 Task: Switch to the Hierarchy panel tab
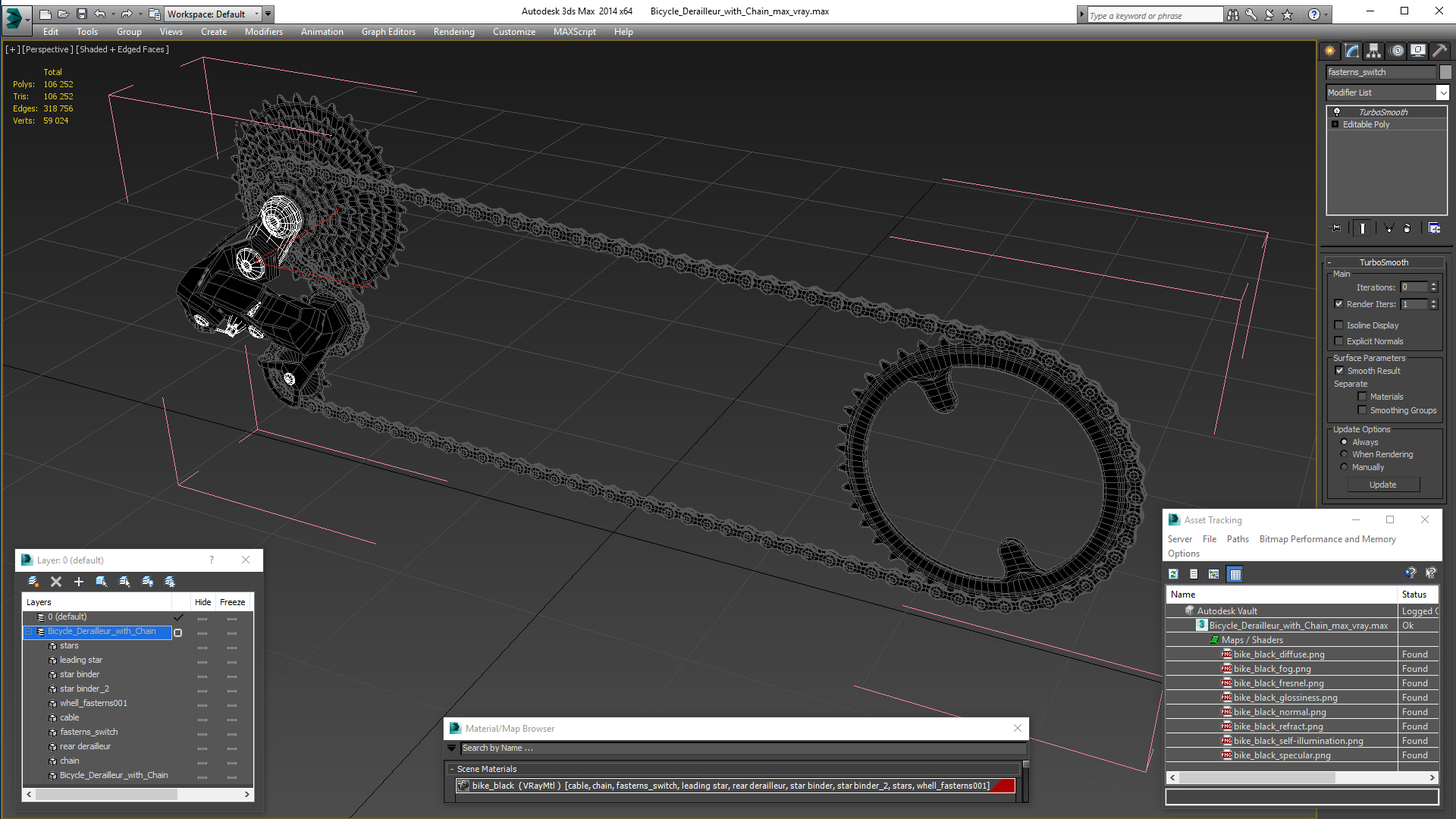pyautogui.click(x=1374, y=51)
